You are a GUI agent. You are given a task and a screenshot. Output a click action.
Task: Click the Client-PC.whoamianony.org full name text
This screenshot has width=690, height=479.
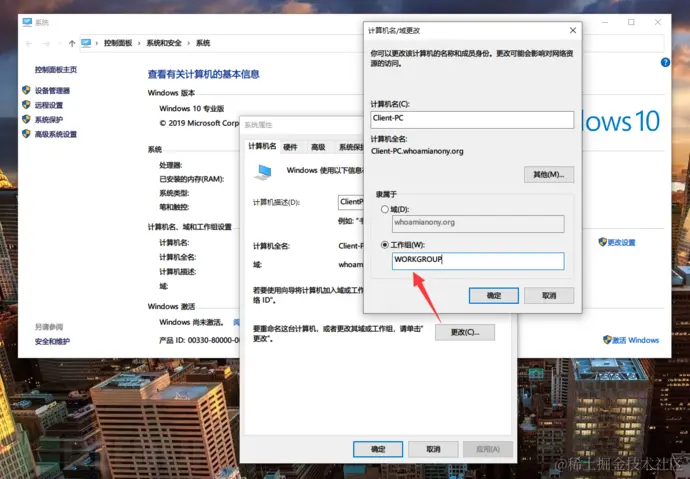click(x=417, y=151)
